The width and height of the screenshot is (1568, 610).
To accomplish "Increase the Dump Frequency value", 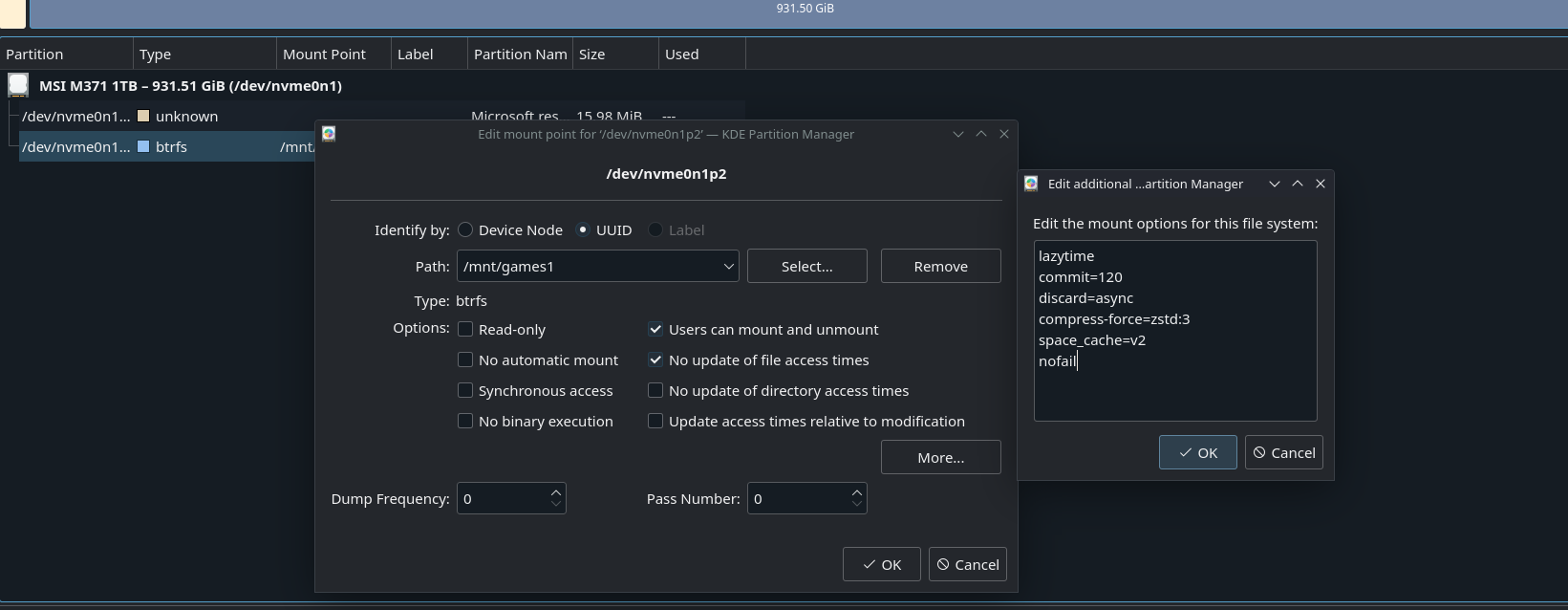I will pos(556,491).
